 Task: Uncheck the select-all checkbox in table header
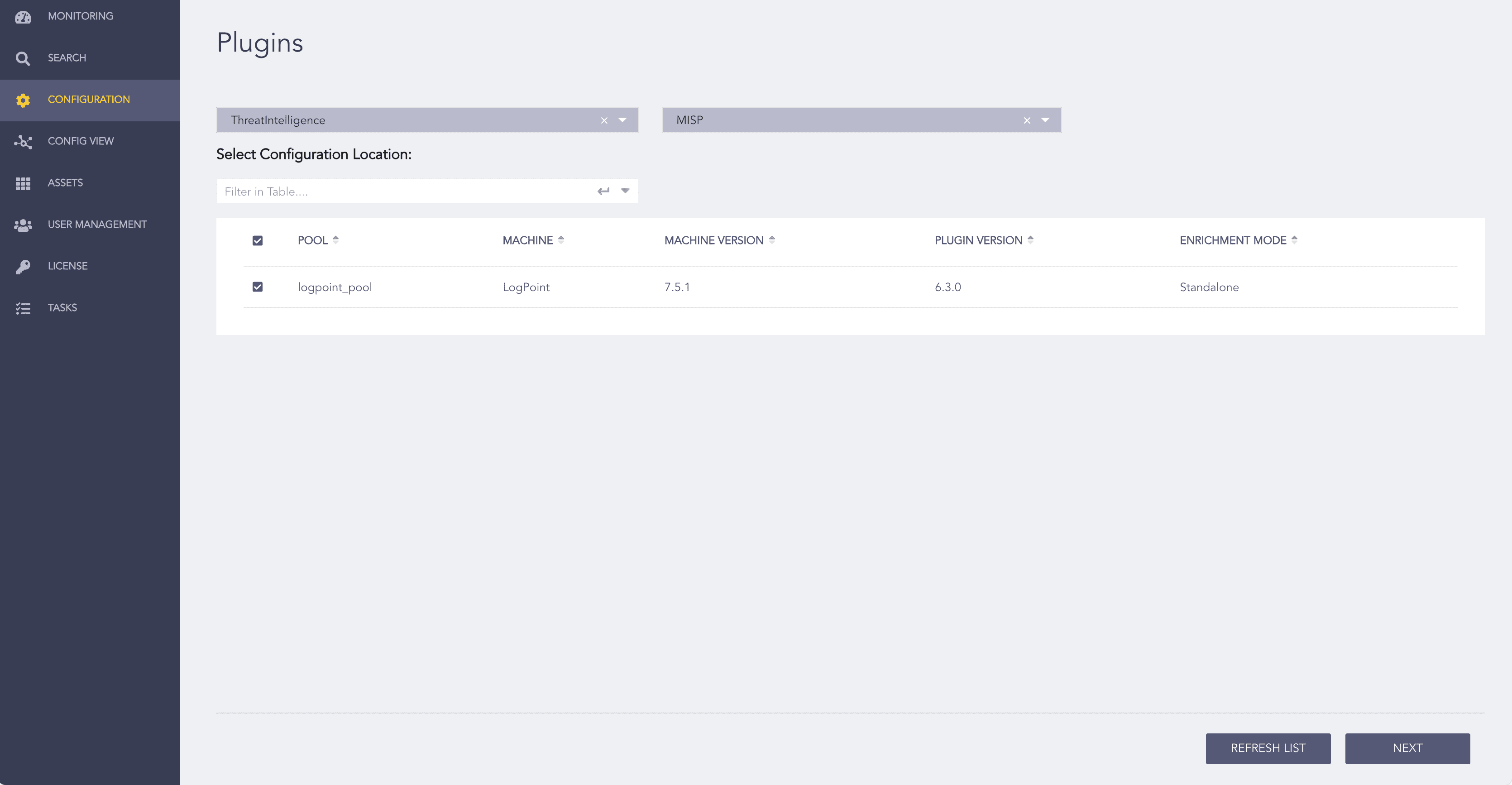258,240
